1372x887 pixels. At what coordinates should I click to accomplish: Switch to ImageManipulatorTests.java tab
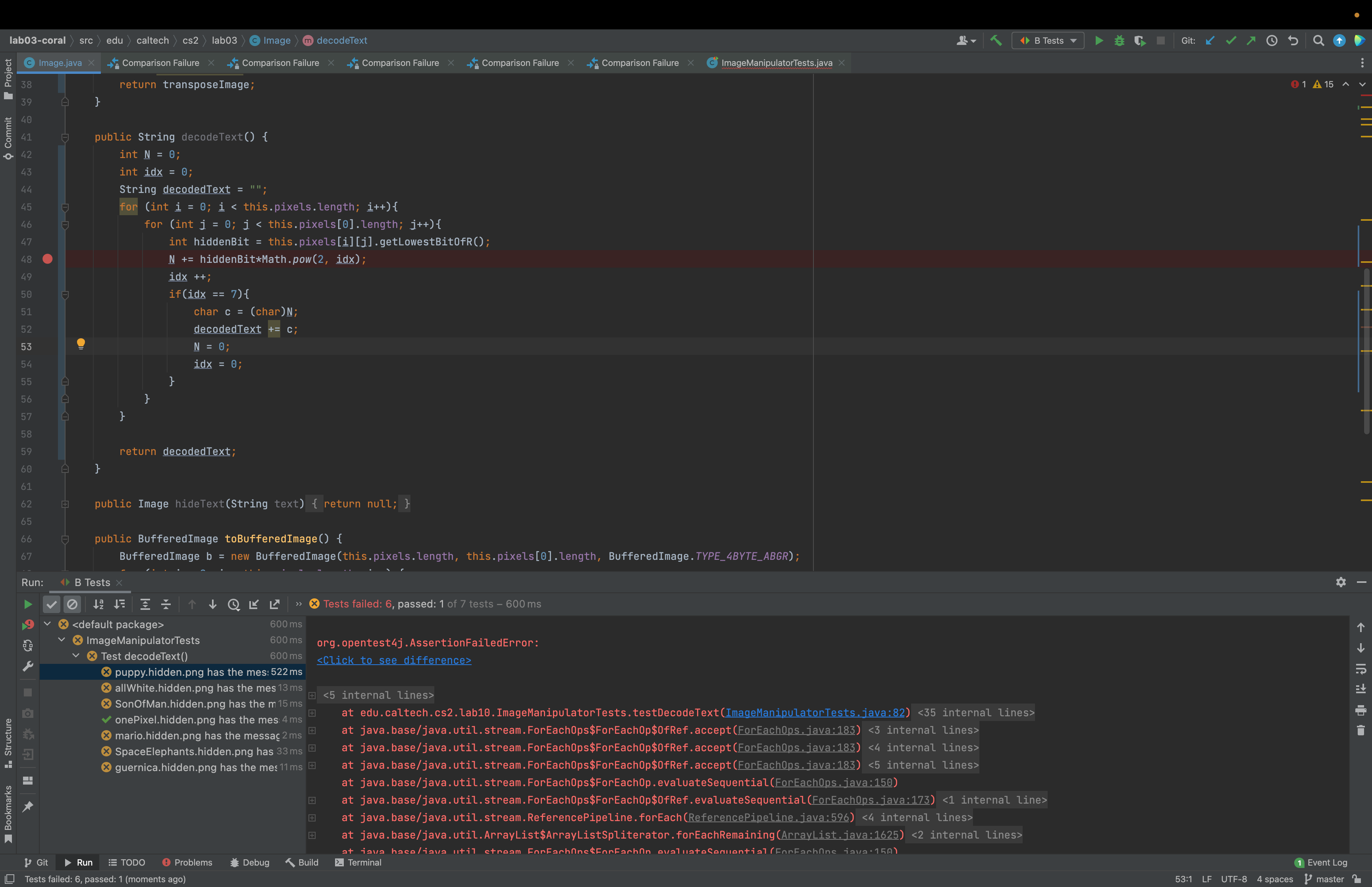(x=776, y=63)
